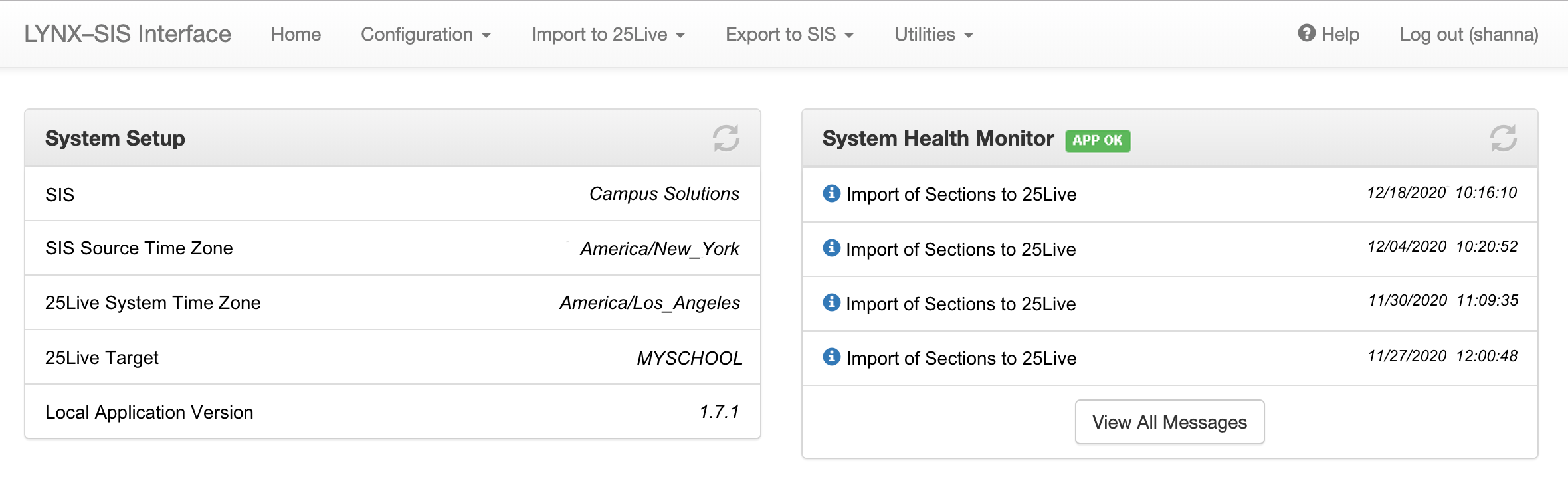This screenshot has height=491, width=1568.
Task: Click the 25Live Target label
Action: point(102,357)
